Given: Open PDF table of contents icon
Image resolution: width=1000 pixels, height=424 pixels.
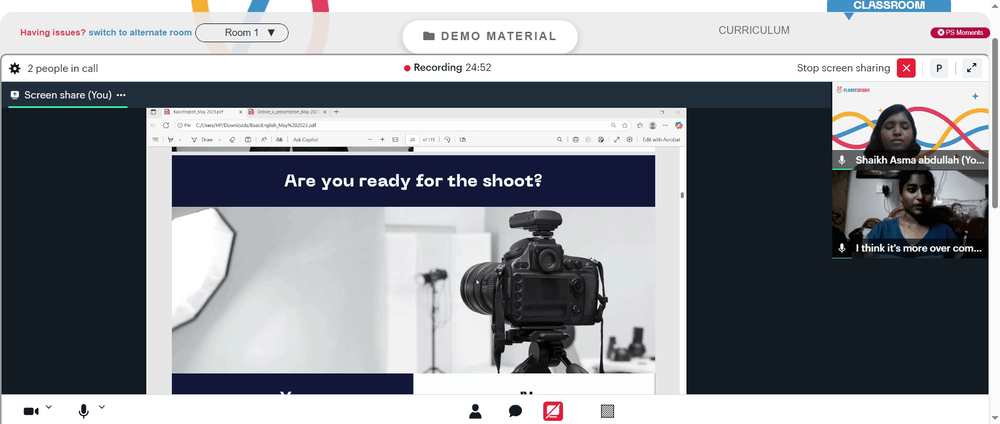Looking at the screenshot, I should click(155, 139).
